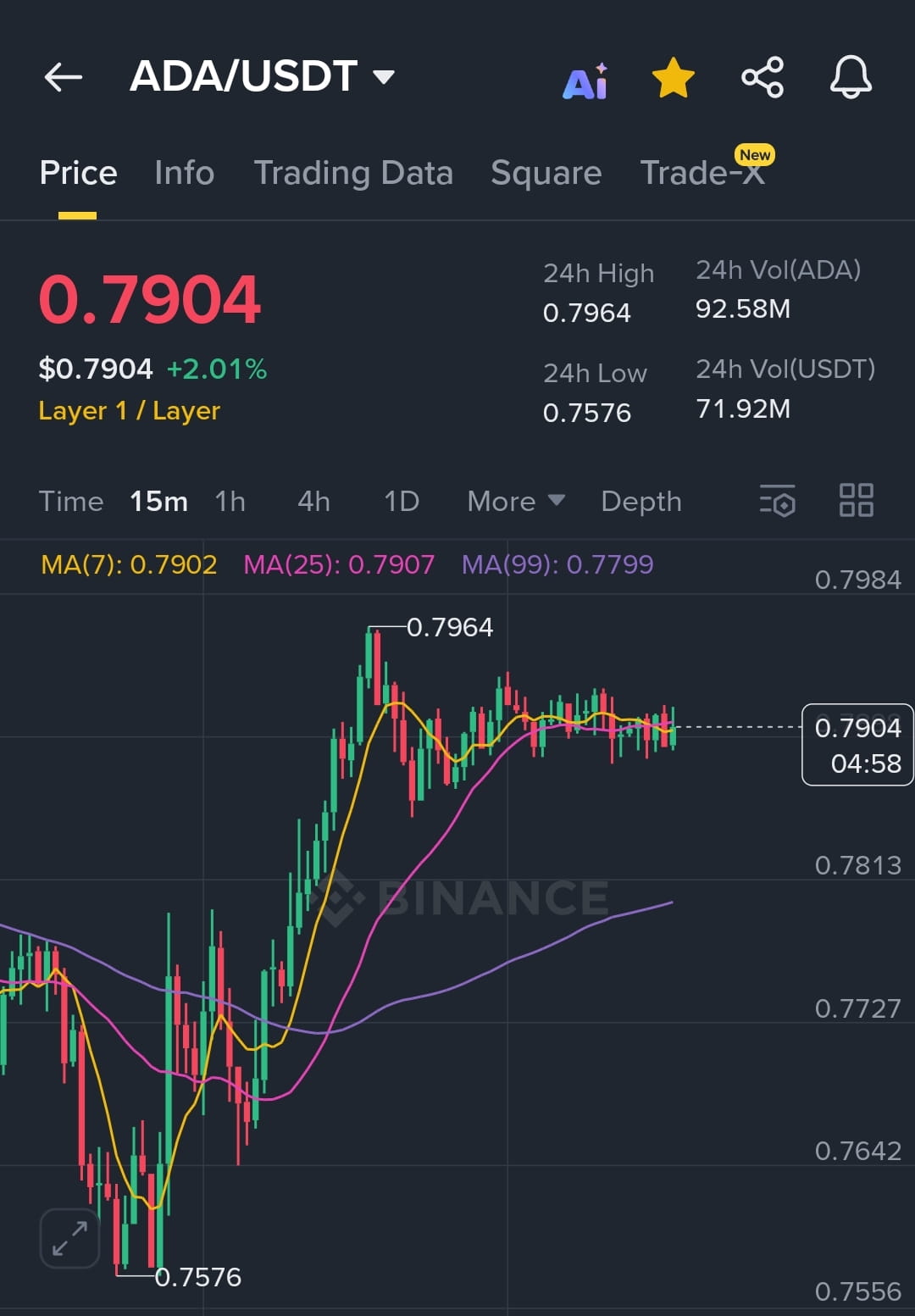Open chart indicator settings icon
The image size is (915, 1316).
pyautogui.click(x=777, y=500)
